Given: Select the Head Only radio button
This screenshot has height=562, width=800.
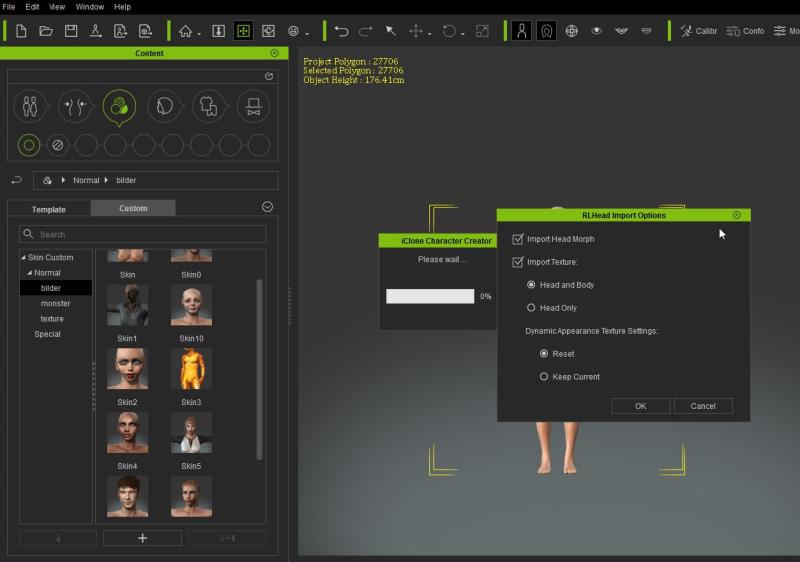Looking at the screenshot, I should 531,308.
